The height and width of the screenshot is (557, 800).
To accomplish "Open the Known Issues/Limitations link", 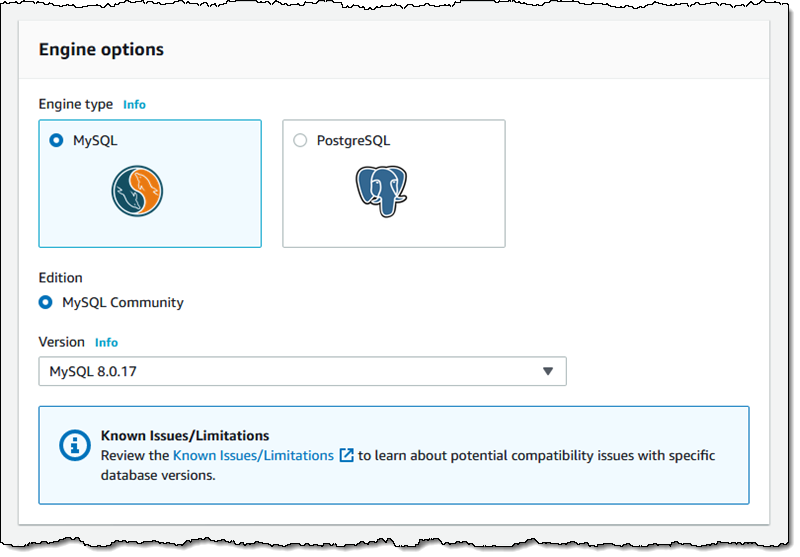I will tap(253, 455).
